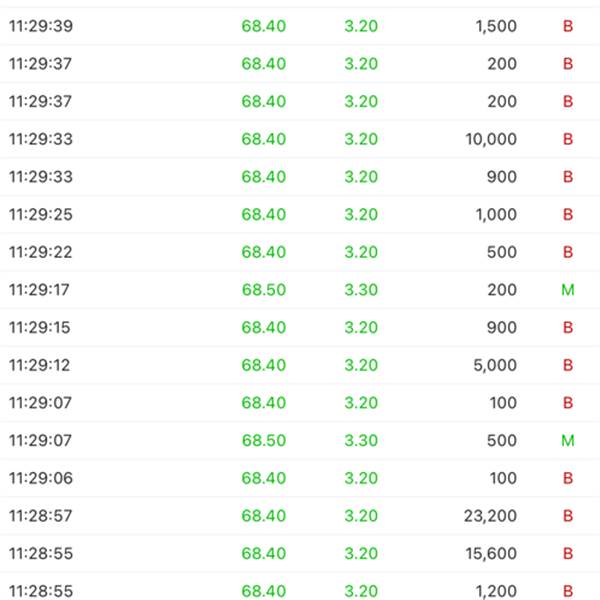Click the 23,200 volume entry
600x600 pixels.
(x=491, y=516)
